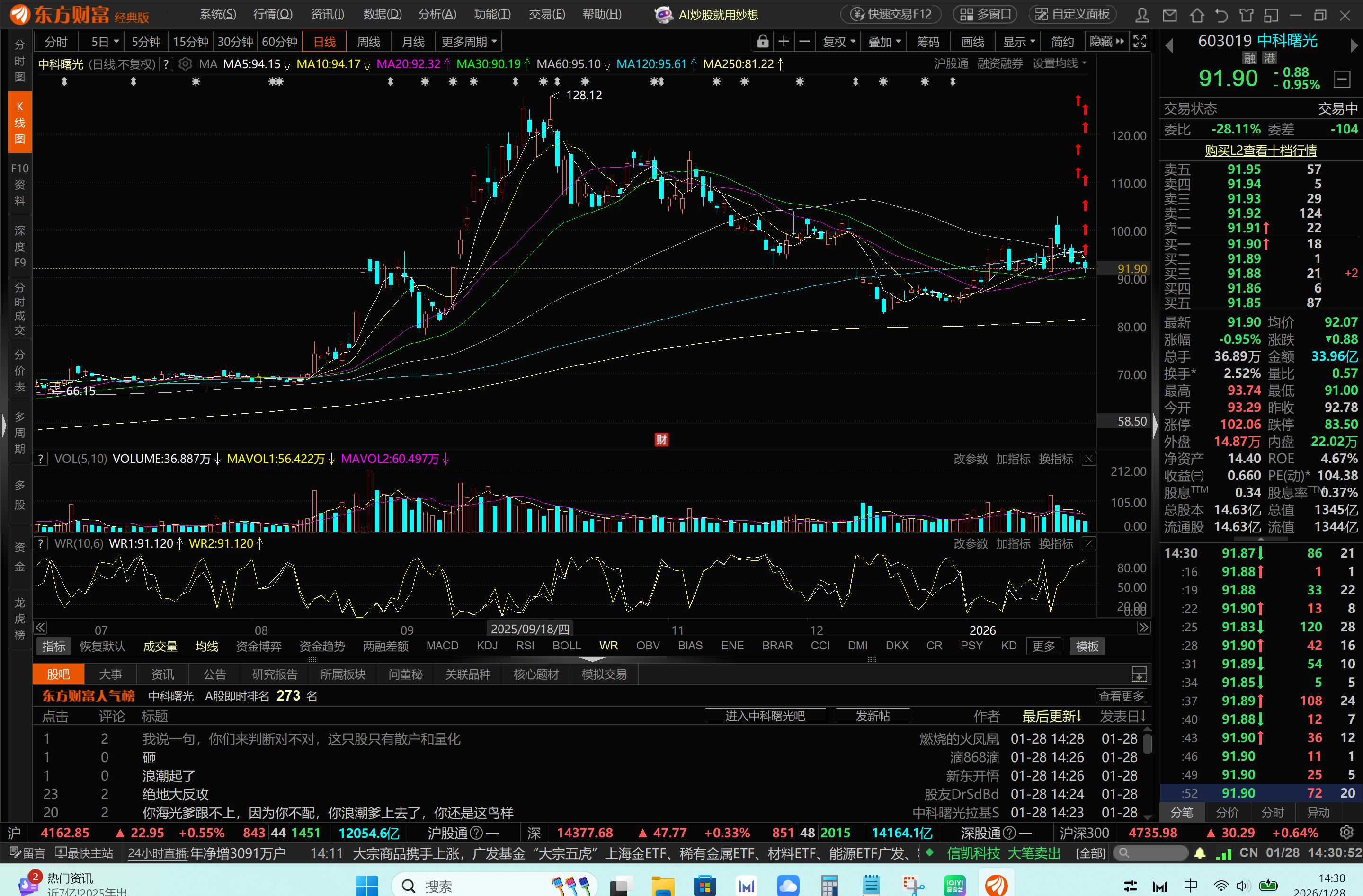This screenshot has height=896, width=1363.
Task: Switch to the 周线 period tab
Action: click(368, 42)
